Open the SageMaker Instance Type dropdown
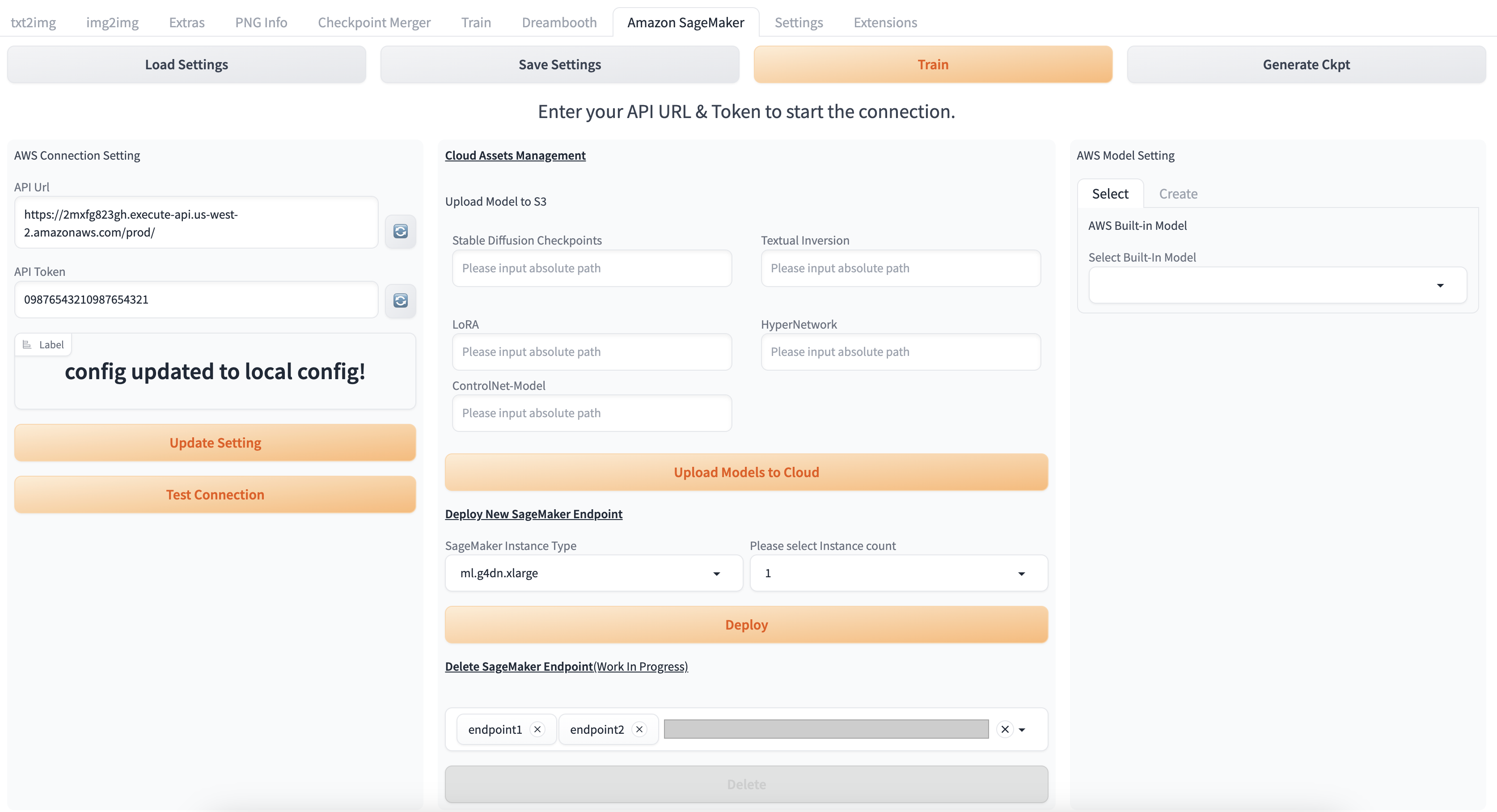 click(x=593, y=573)
